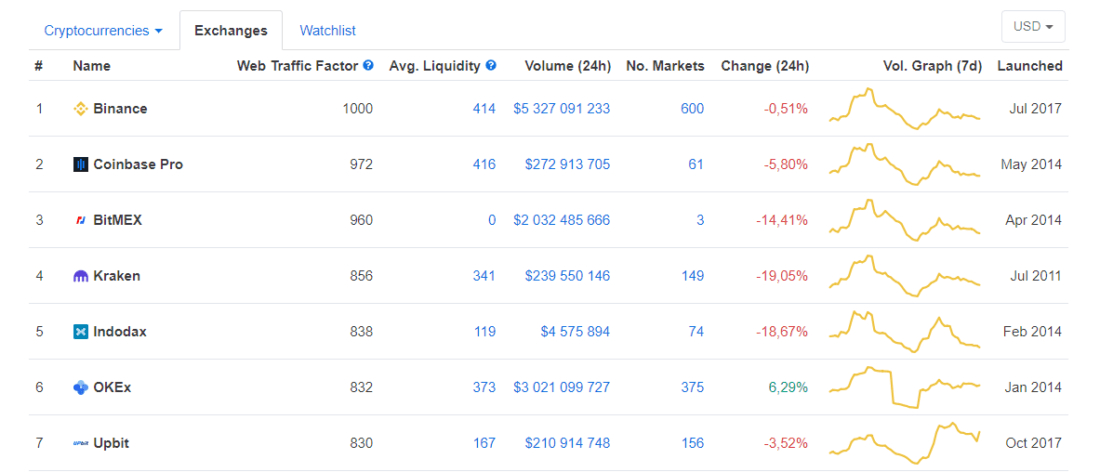Screen dimensions: 1100x472
Task: Sort by the Name column header
Action: [x=91, y=66]
